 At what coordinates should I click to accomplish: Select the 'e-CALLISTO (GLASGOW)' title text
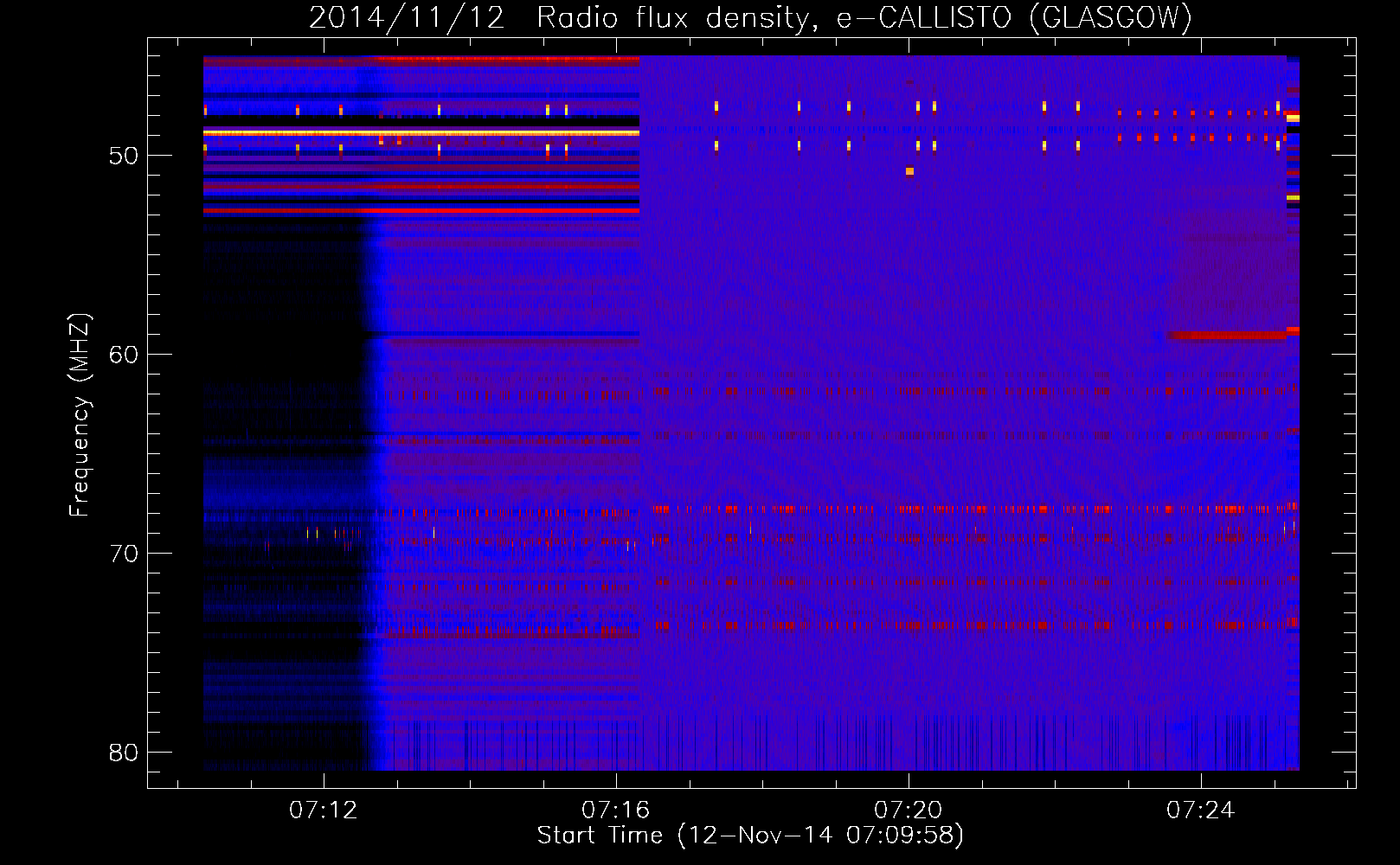click(1014, 18)
